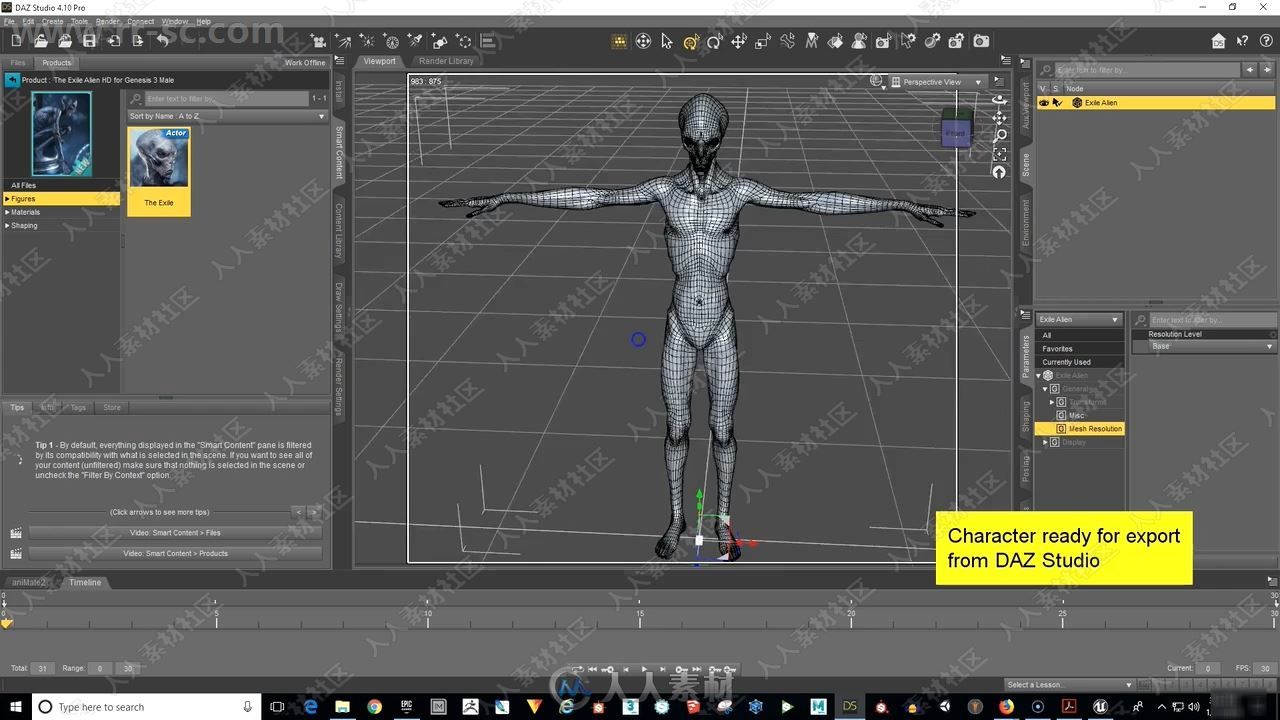Click Video: Smart Content > Files button
Viewport: 1280px width, 720px height.
point(175,533)
